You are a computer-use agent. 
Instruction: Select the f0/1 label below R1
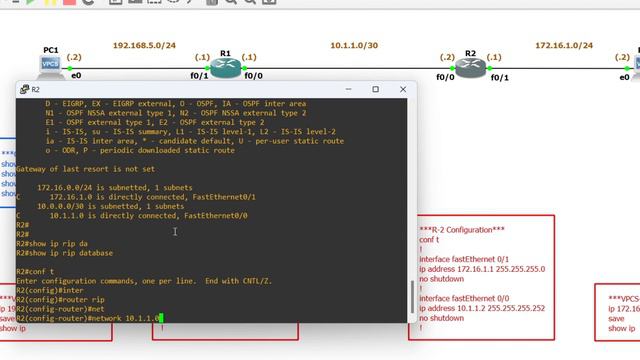[199, 76]
